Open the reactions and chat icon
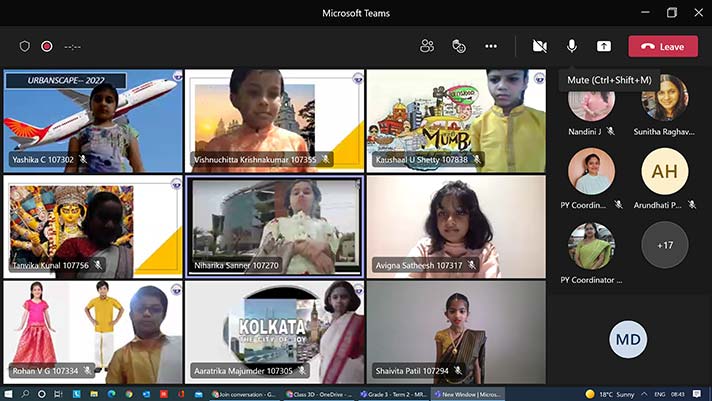Screen dimensions: 712x401 tap(459, 46)
